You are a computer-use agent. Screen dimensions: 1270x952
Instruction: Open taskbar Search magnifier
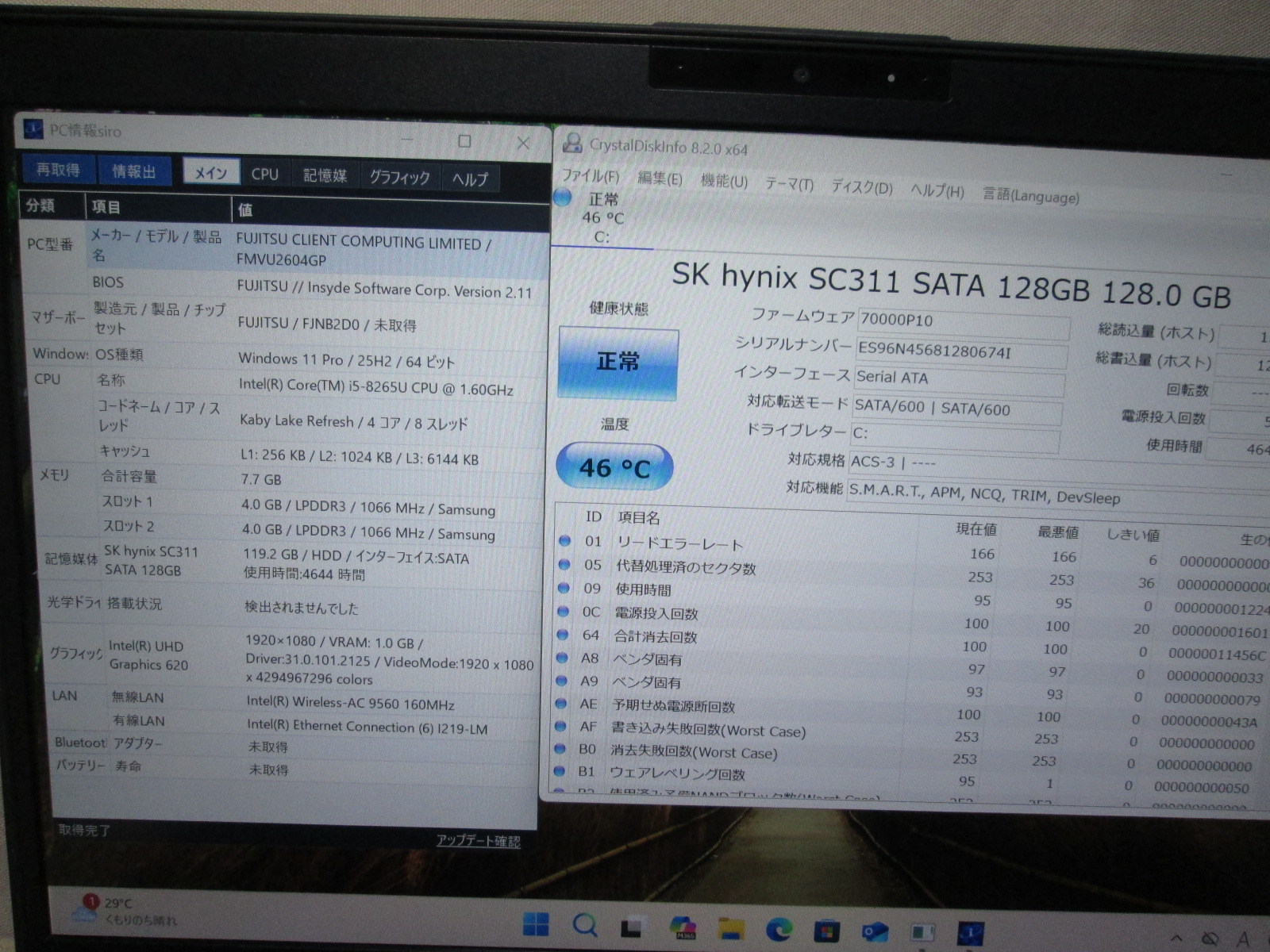point(585,925)
